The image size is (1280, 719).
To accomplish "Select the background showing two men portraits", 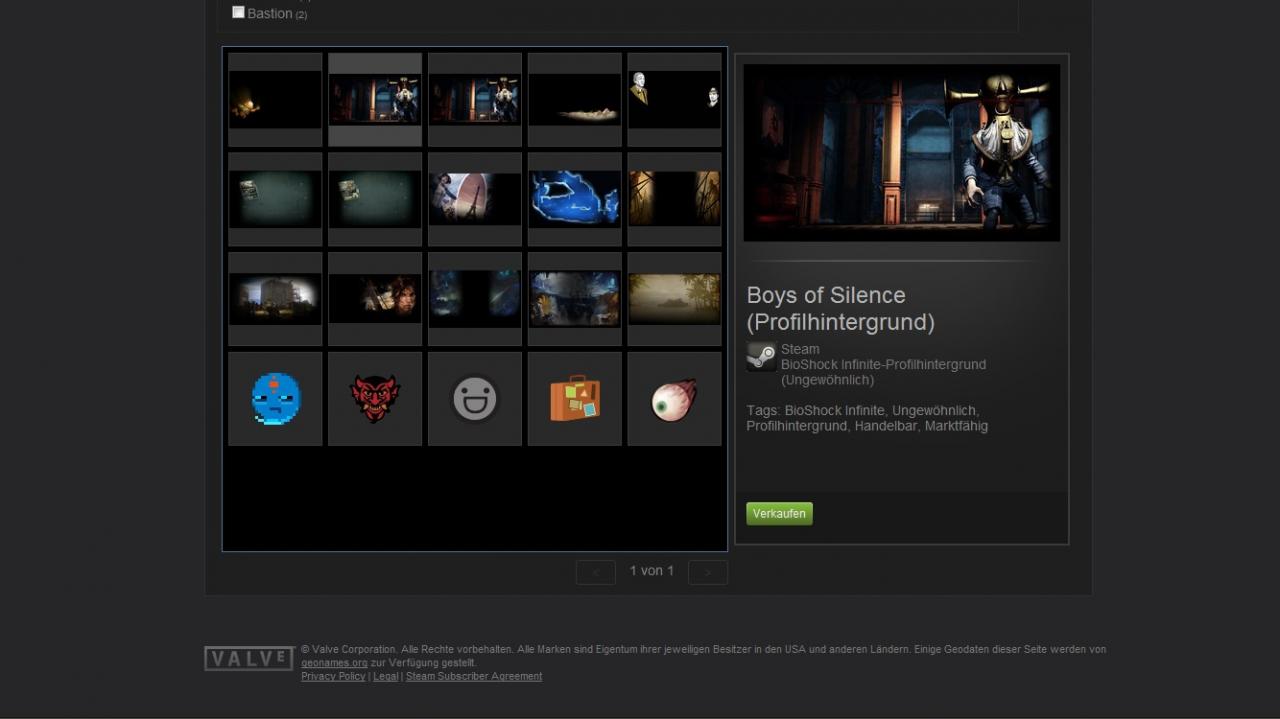I will tap(674, 99).
